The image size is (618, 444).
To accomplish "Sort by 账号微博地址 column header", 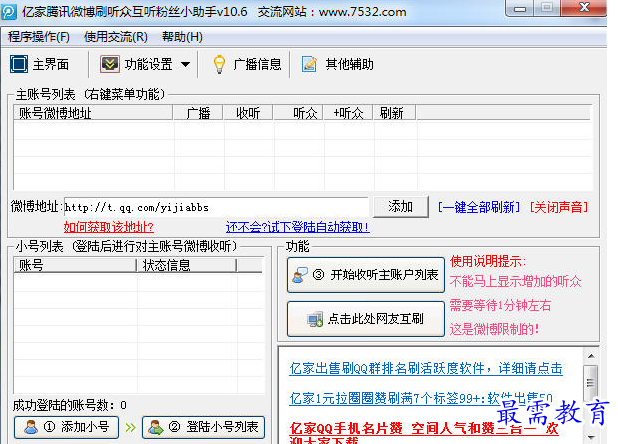I will pyautogui.click(x=93, y=113).
